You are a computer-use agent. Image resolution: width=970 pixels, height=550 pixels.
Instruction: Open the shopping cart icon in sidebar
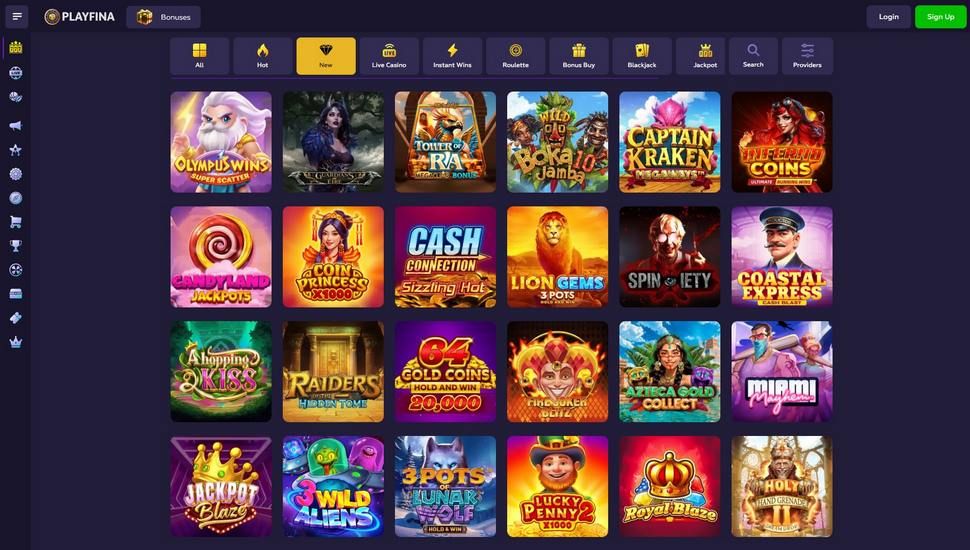tap(16, 221)
